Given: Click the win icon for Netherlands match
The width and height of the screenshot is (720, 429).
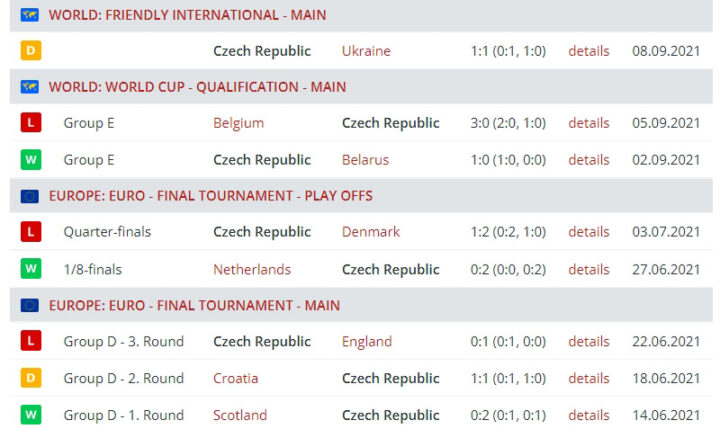Looking at the screenshot, I should click(30, 269).
